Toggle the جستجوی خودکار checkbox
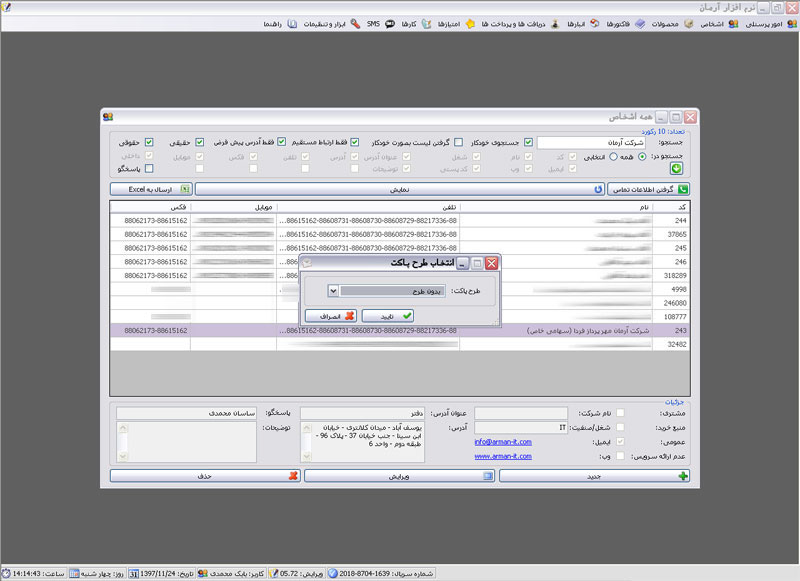This screenshot has width=800, height=581. [x=529, y=142]
